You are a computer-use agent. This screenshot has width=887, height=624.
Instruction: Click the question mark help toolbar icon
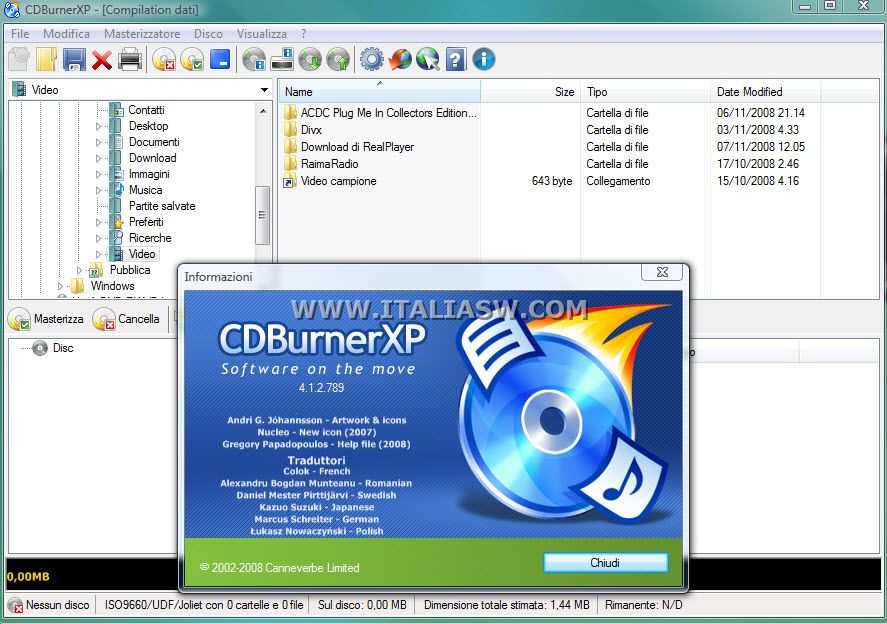(x=456, y=59)
